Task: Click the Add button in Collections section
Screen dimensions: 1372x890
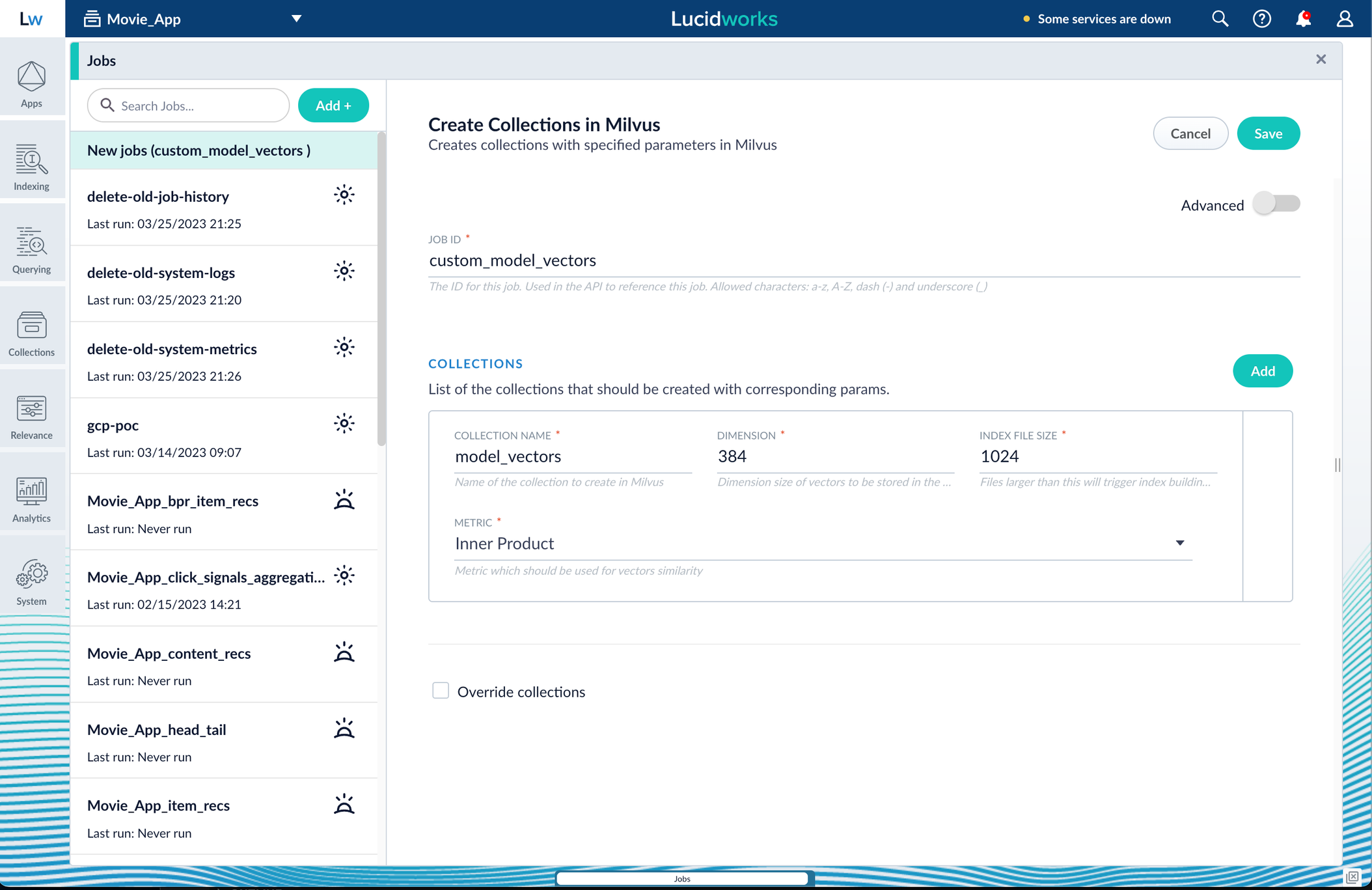Action: 1262,371
